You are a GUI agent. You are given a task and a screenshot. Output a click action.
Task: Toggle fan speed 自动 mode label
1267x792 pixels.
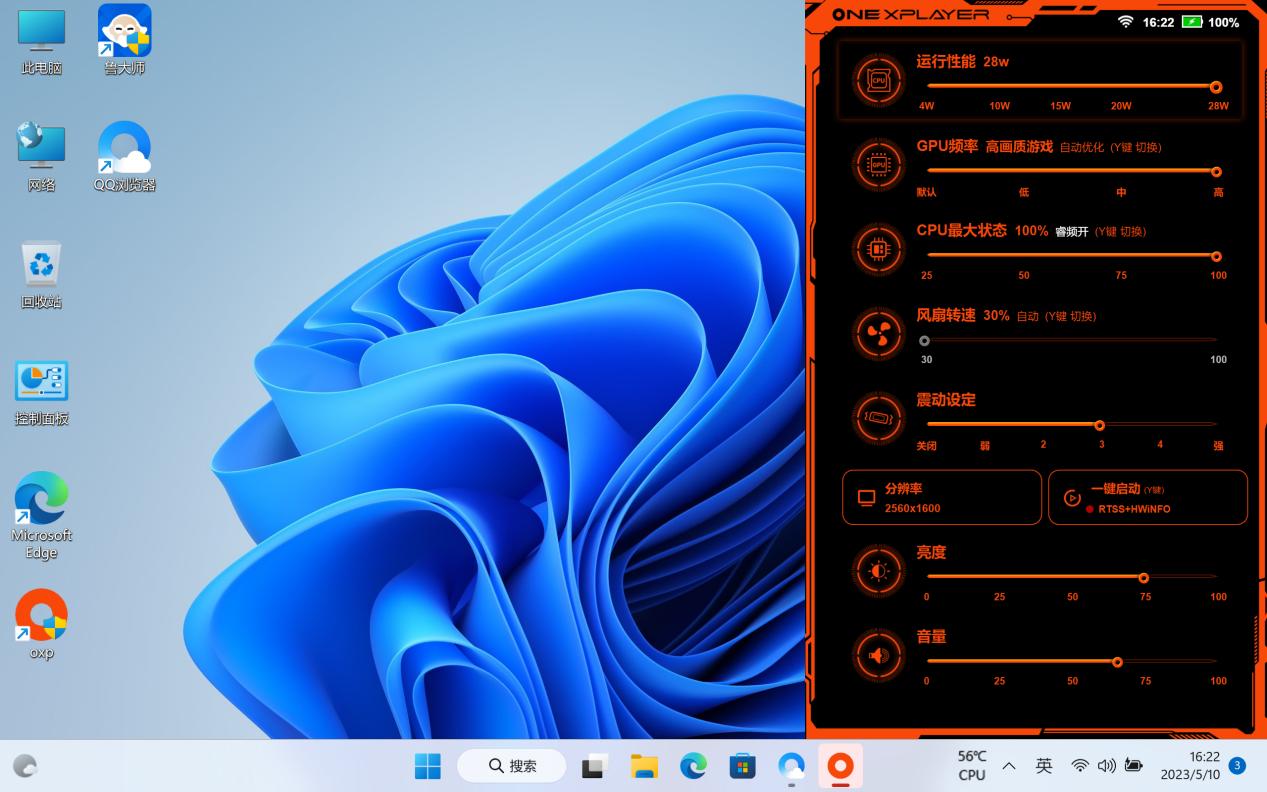1027,316
